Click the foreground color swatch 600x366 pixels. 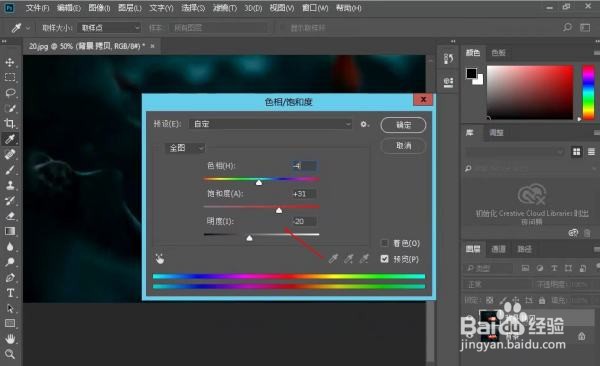(471, 73)
